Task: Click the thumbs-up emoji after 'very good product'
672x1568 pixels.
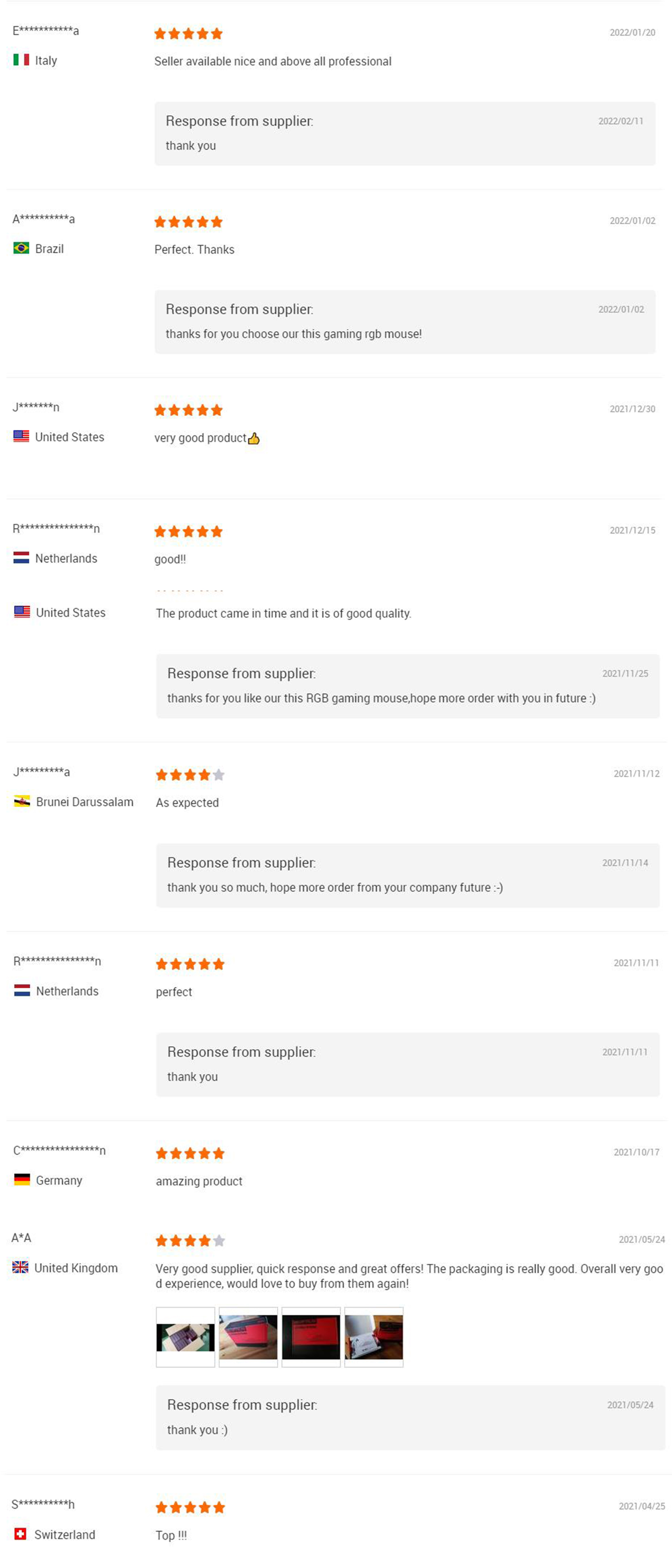Action: (x=254, y=438)
